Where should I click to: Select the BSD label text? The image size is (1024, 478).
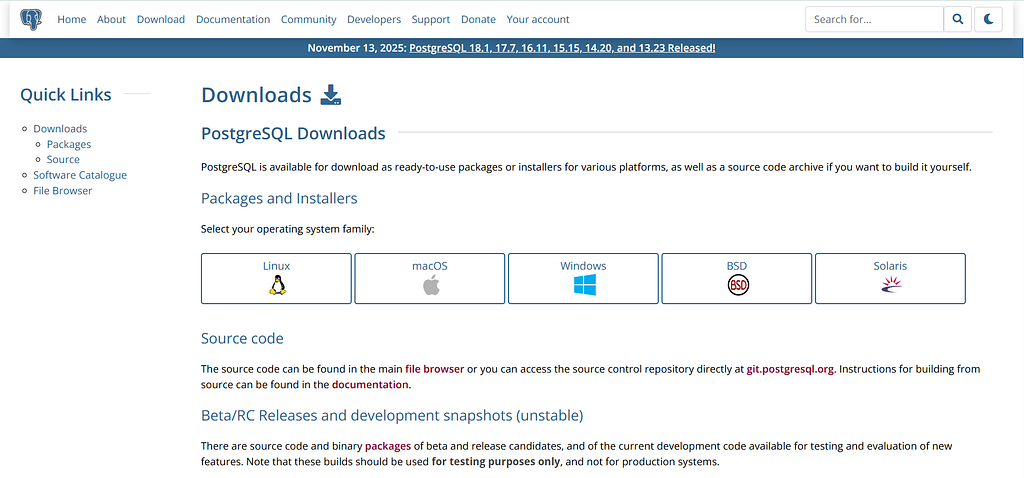[737, 266]
